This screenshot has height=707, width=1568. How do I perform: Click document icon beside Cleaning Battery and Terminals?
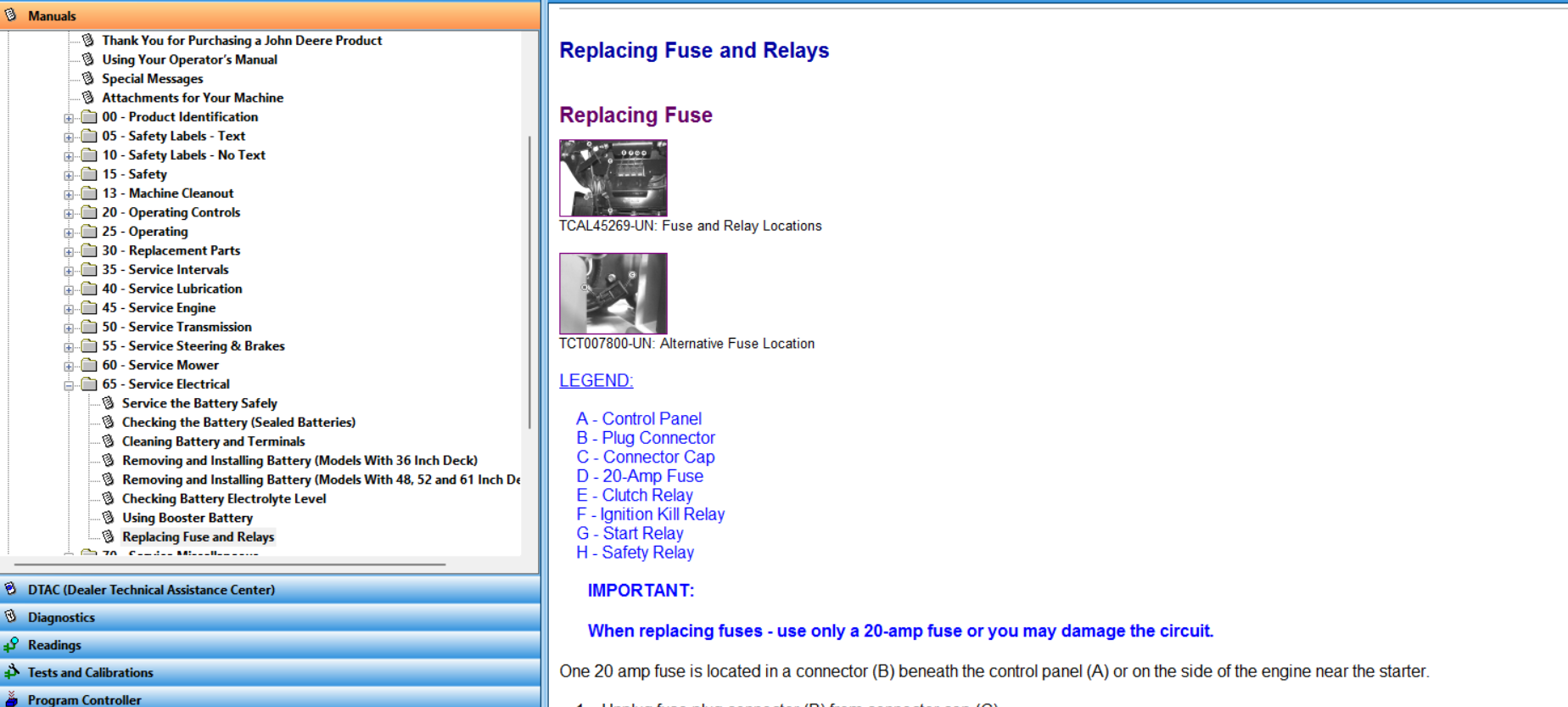[x=109, y=441]
